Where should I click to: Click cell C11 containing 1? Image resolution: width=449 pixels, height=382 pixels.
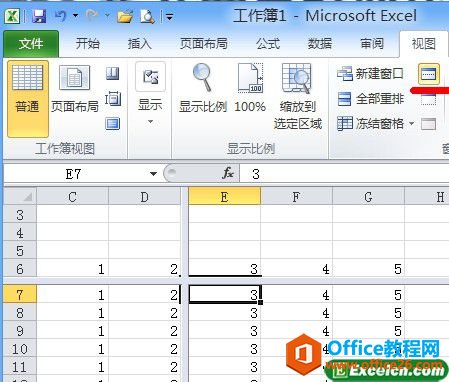pyautogui.click(x=72, y=367)
